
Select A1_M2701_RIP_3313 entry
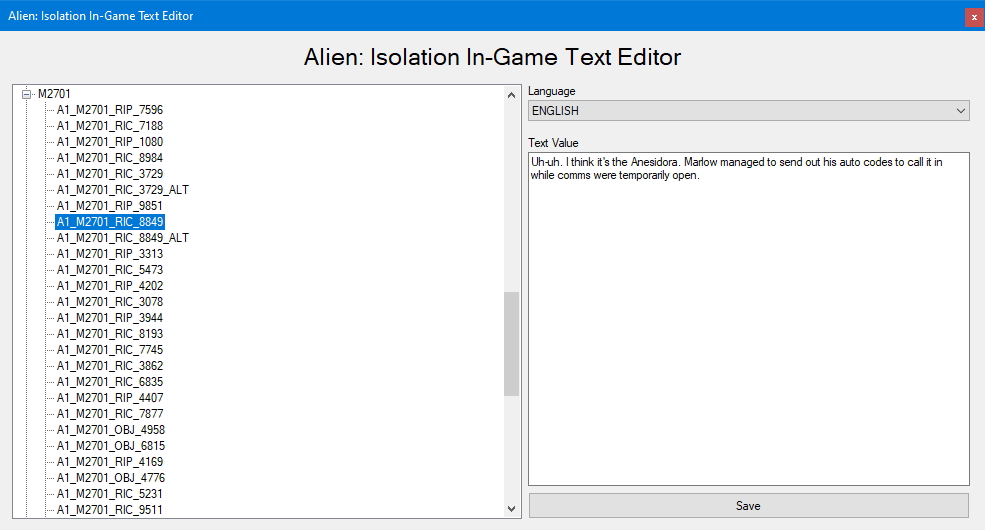tap(110, 254)
